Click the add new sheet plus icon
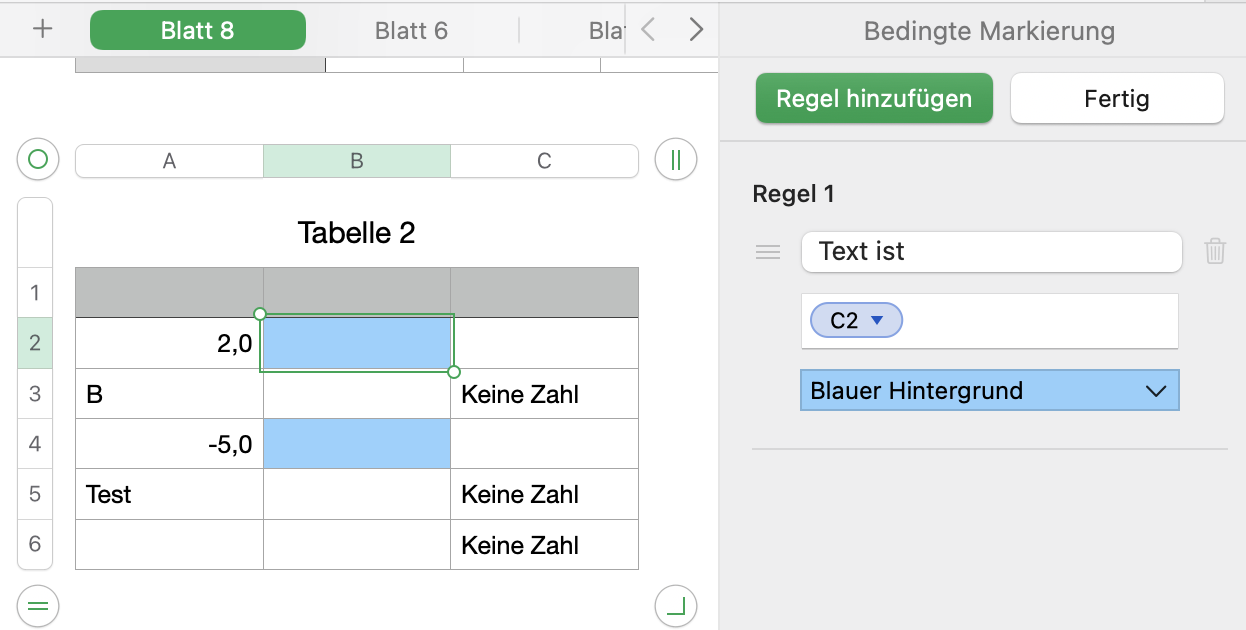 pos(42,29)
